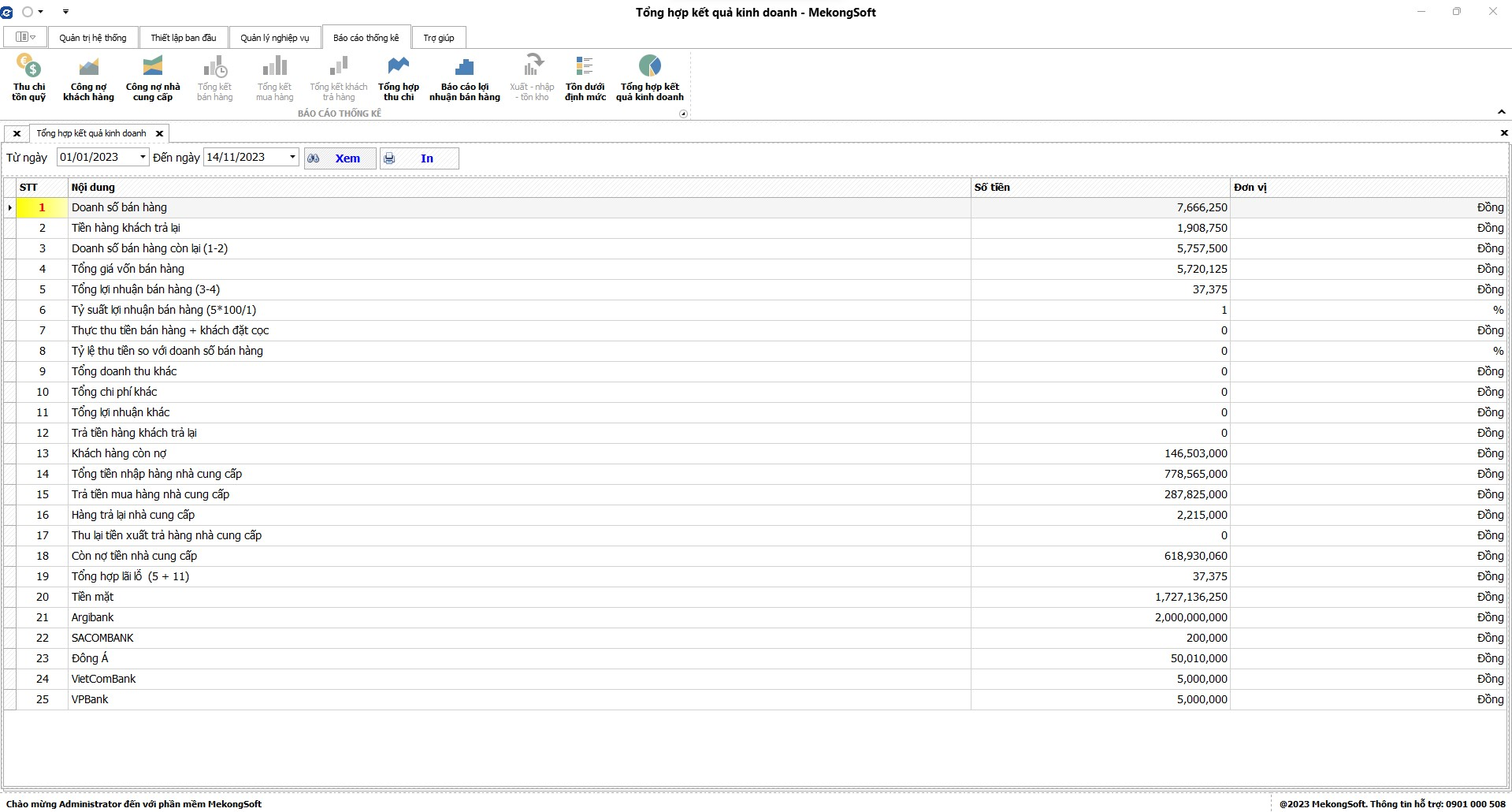This screenshot has height=812, width=1512.
Task: Close the blank tab left of document tab
Action: (17, 133)
